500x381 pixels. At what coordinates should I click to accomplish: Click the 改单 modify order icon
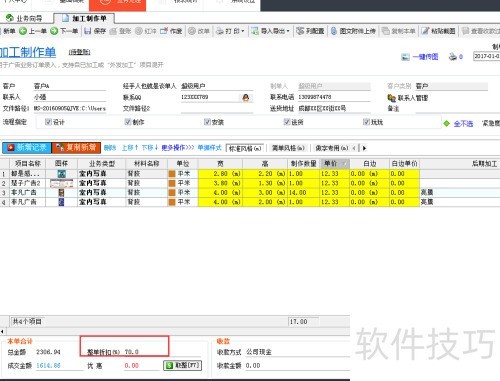tap(192, 31)
